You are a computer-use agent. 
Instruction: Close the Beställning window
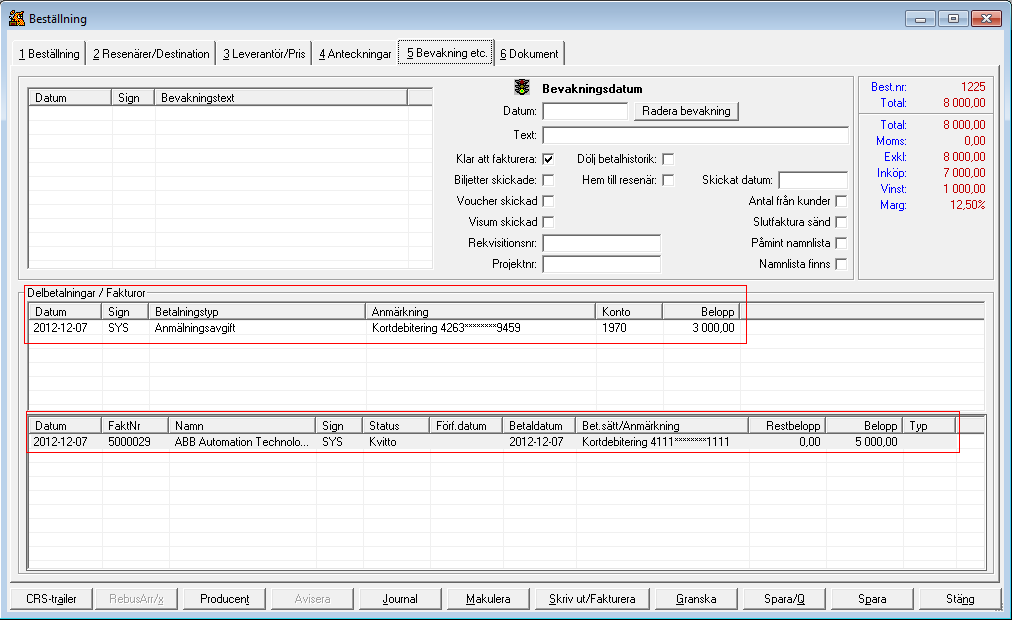[x=986, y=19]
